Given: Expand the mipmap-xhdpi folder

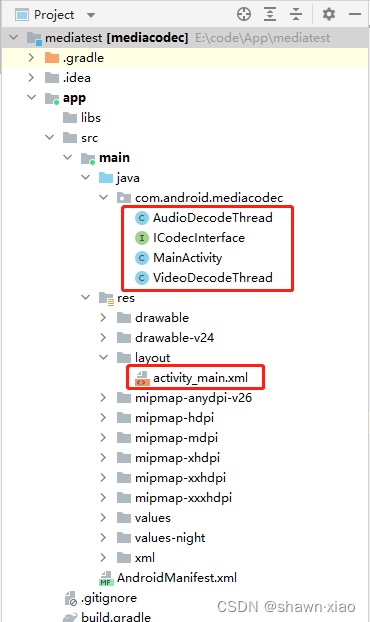Looking at the screenshot, I should coord(104,457).
